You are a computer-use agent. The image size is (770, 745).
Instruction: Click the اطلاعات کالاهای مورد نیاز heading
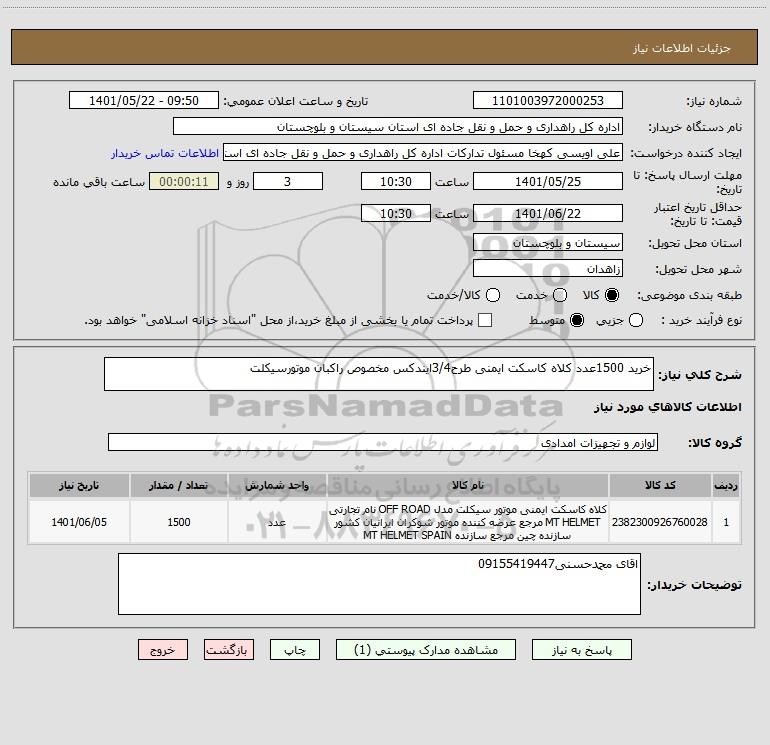[668, 407]
